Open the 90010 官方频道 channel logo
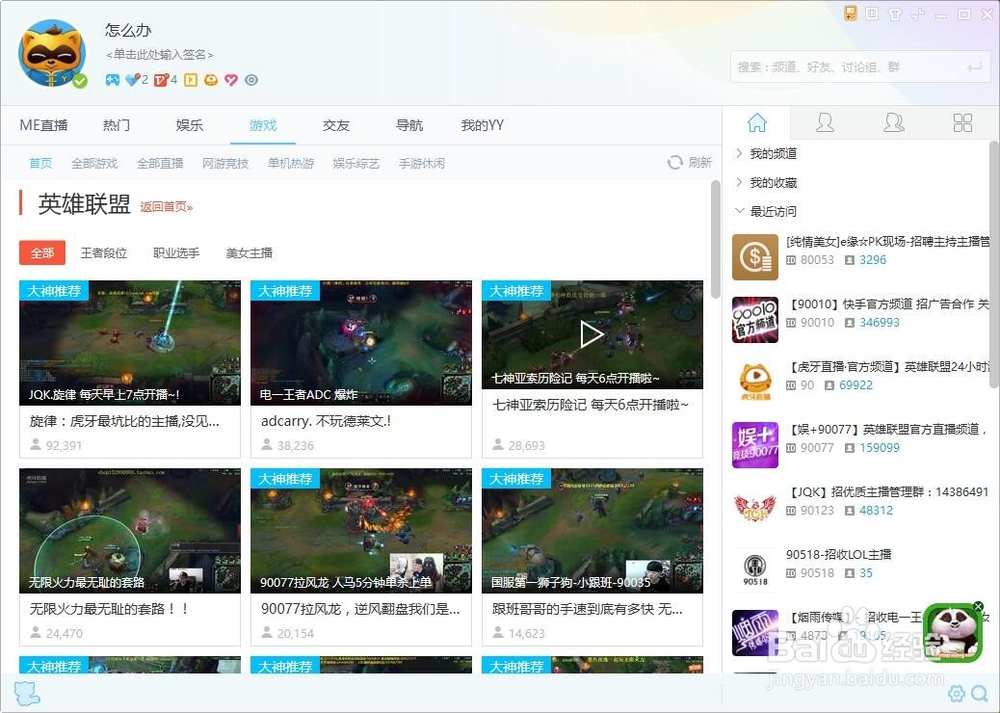The image size is (1000, 713). click(755, 320)
